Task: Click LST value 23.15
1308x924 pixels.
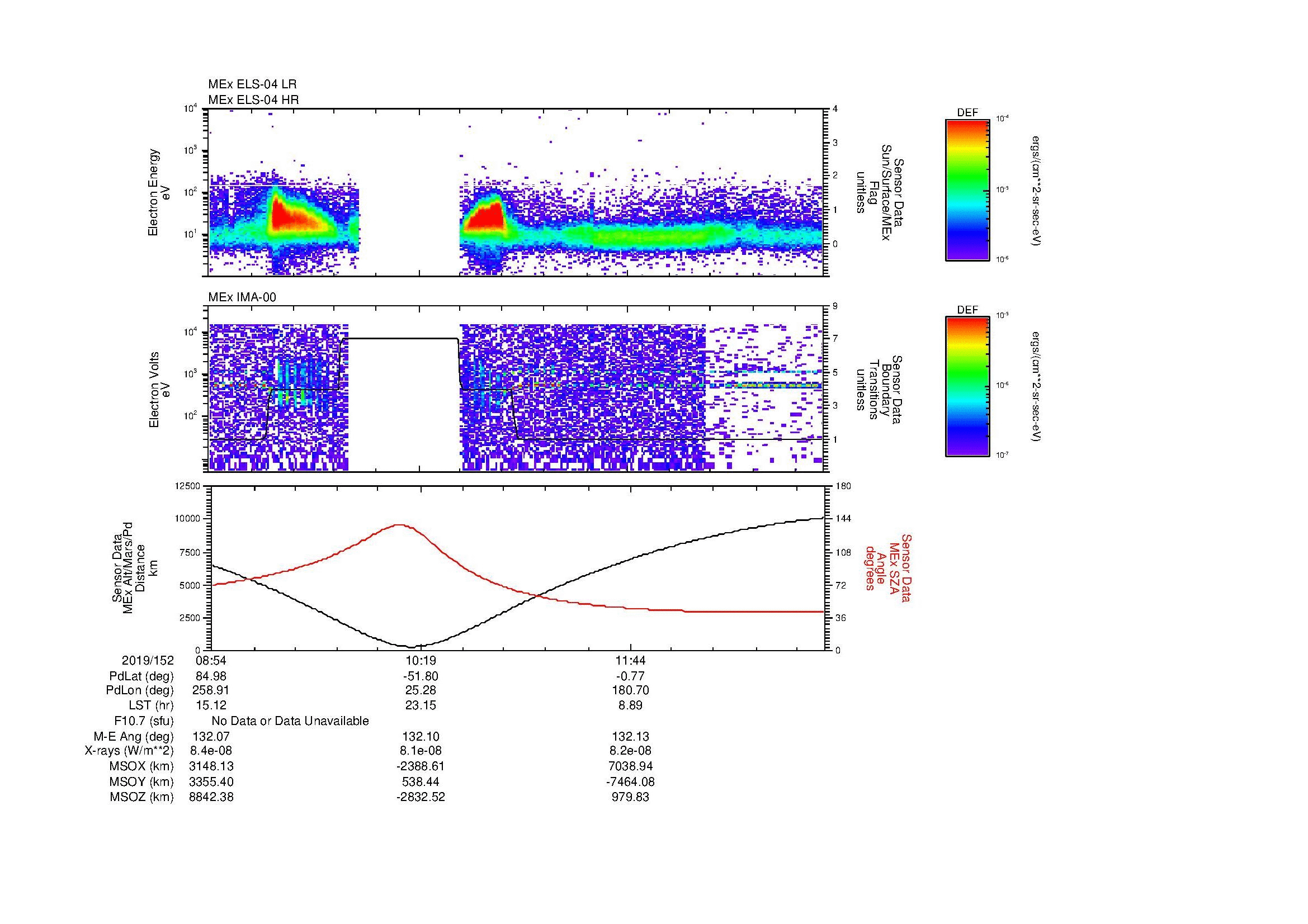Action: pos(421,705)
